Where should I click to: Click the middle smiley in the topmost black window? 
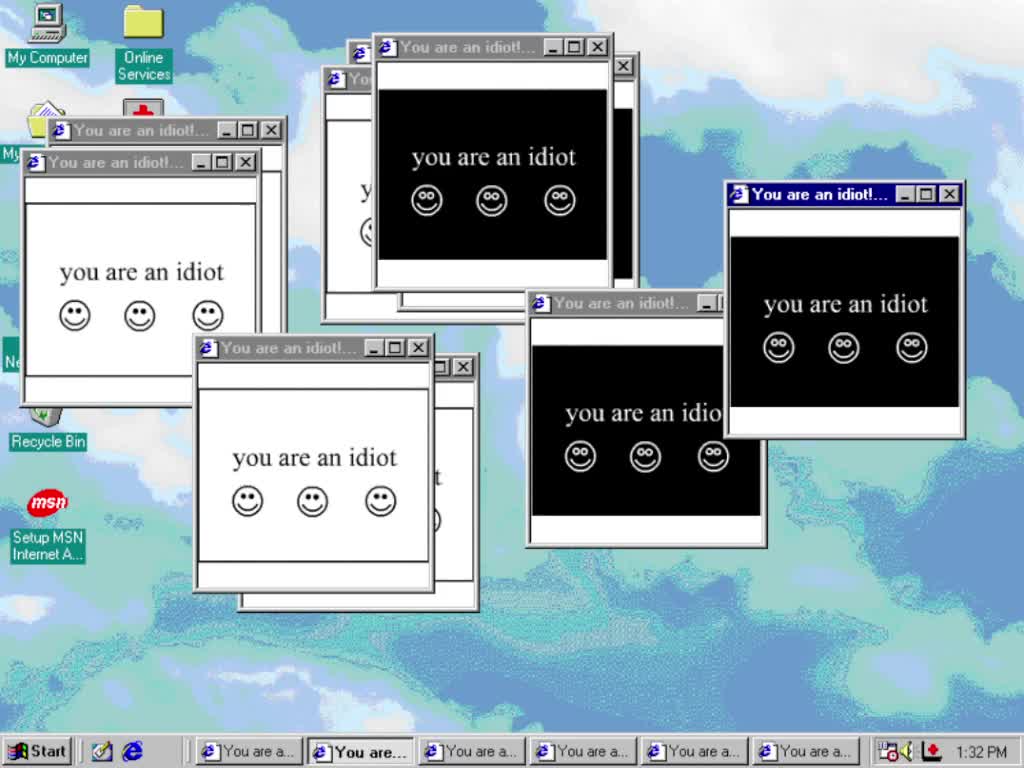click(492, 200)
